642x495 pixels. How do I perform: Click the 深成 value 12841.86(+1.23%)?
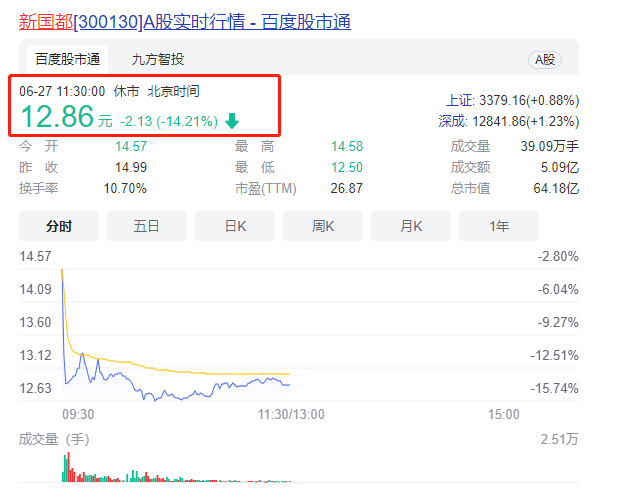[x=526, y=121]
